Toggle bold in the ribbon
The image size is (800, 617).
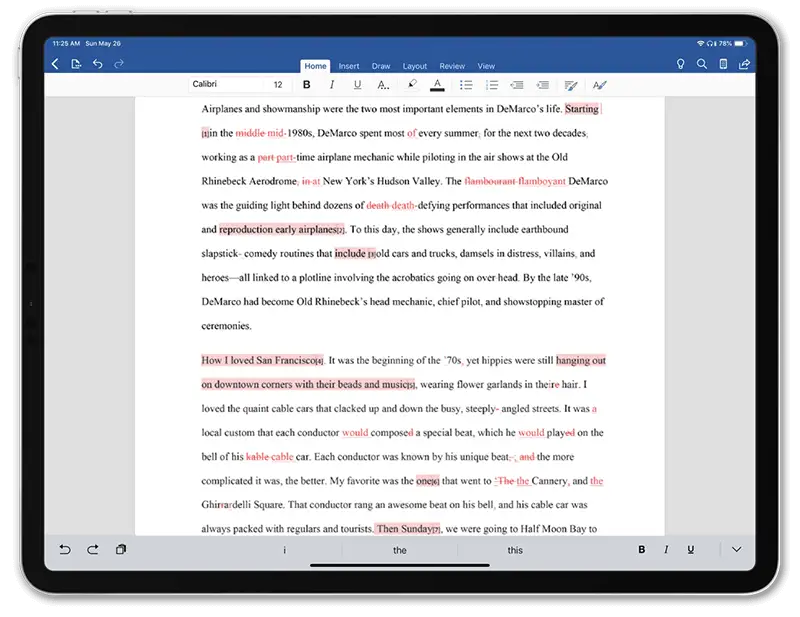pyautogui.click(x=306, y=85)
